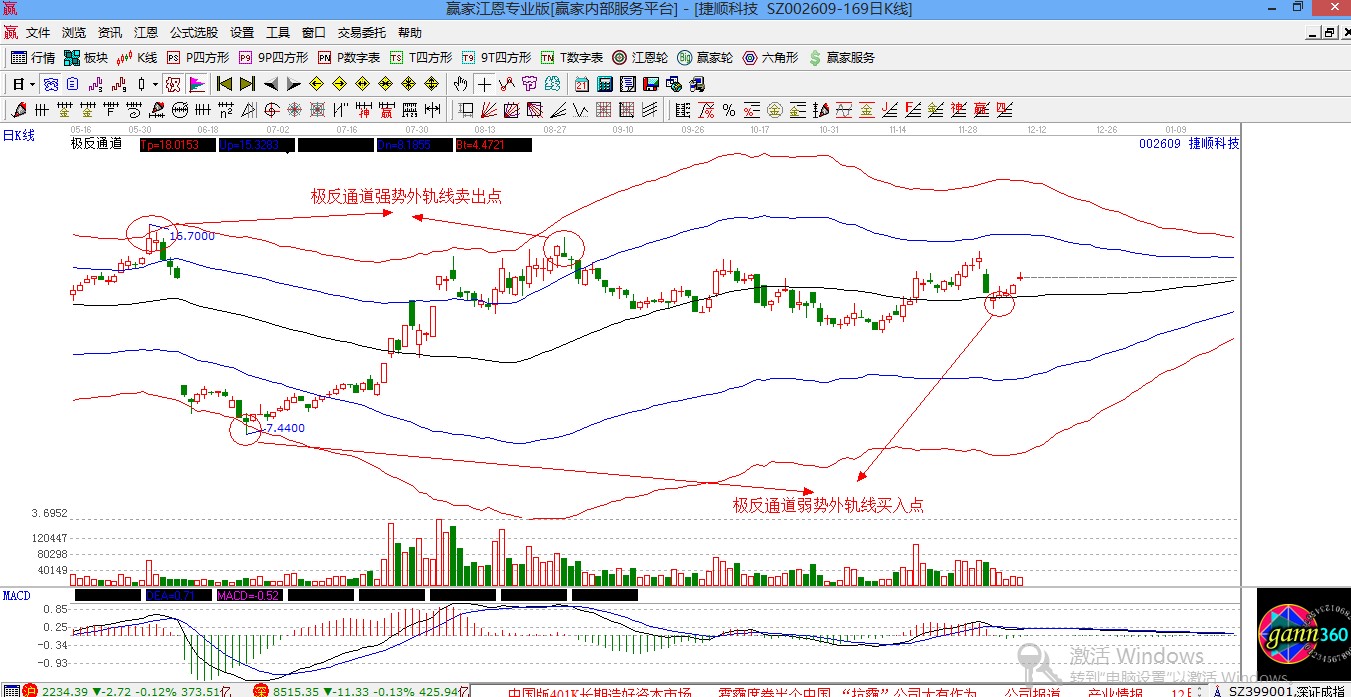This screenshot has height=697, width=1351.
Task: Expand the candlestick style dropdown arrow
Action: (156, 84)
